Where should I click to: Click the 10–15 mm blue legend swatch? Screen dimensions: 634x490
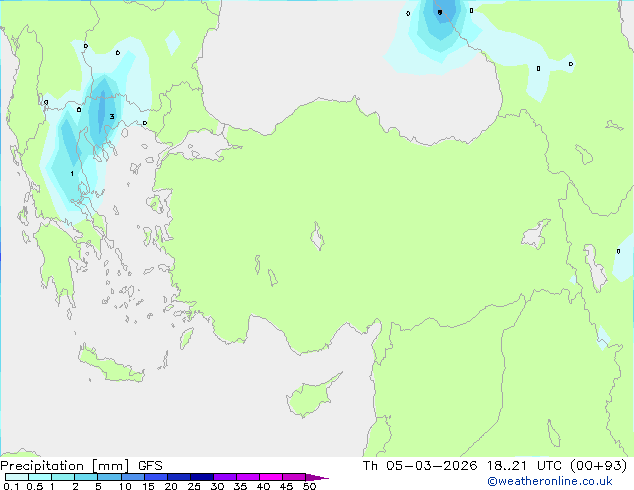132,477
